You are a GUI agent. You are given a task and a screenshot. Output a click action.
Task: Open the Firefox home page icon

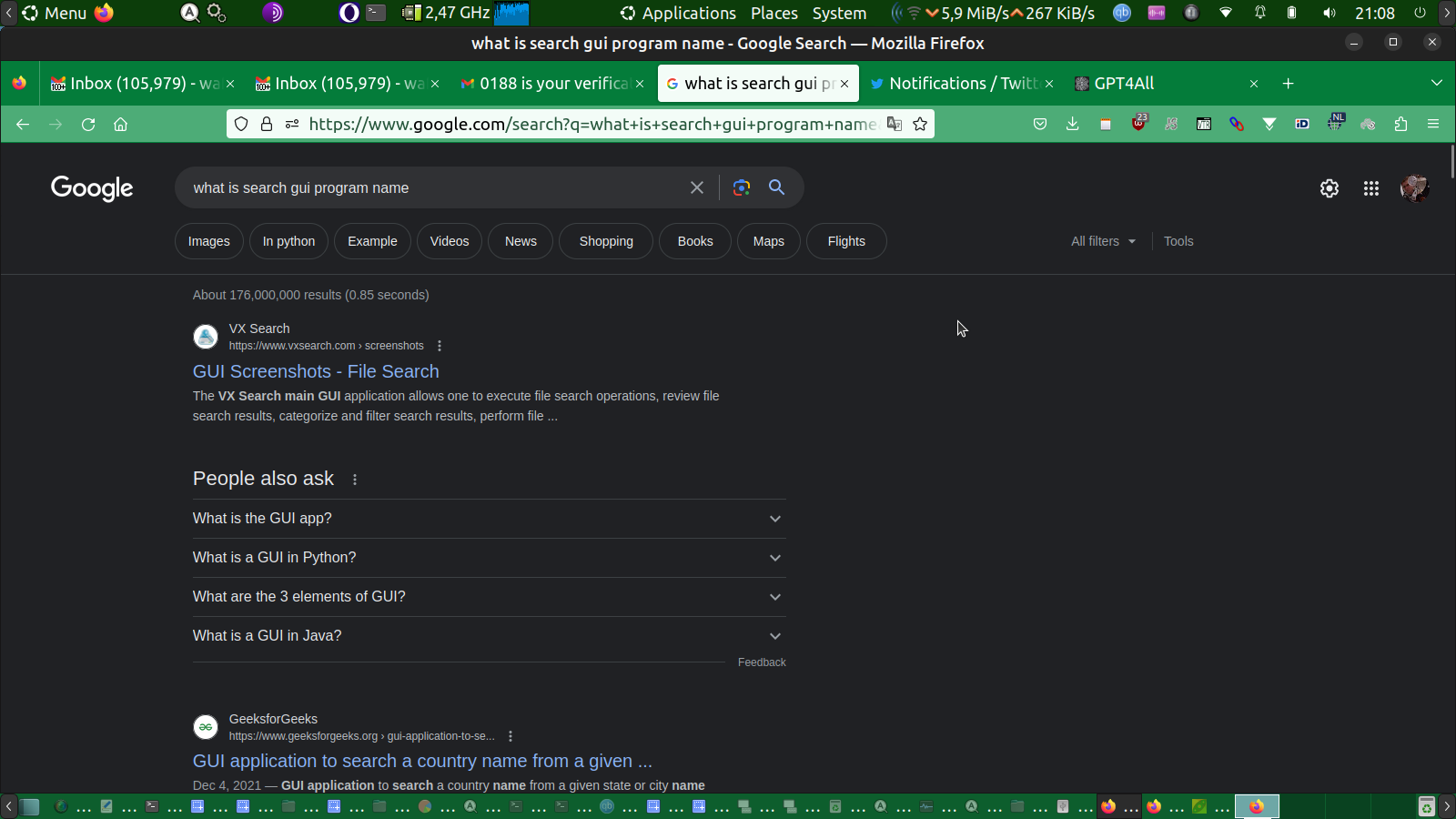point(120,124)
